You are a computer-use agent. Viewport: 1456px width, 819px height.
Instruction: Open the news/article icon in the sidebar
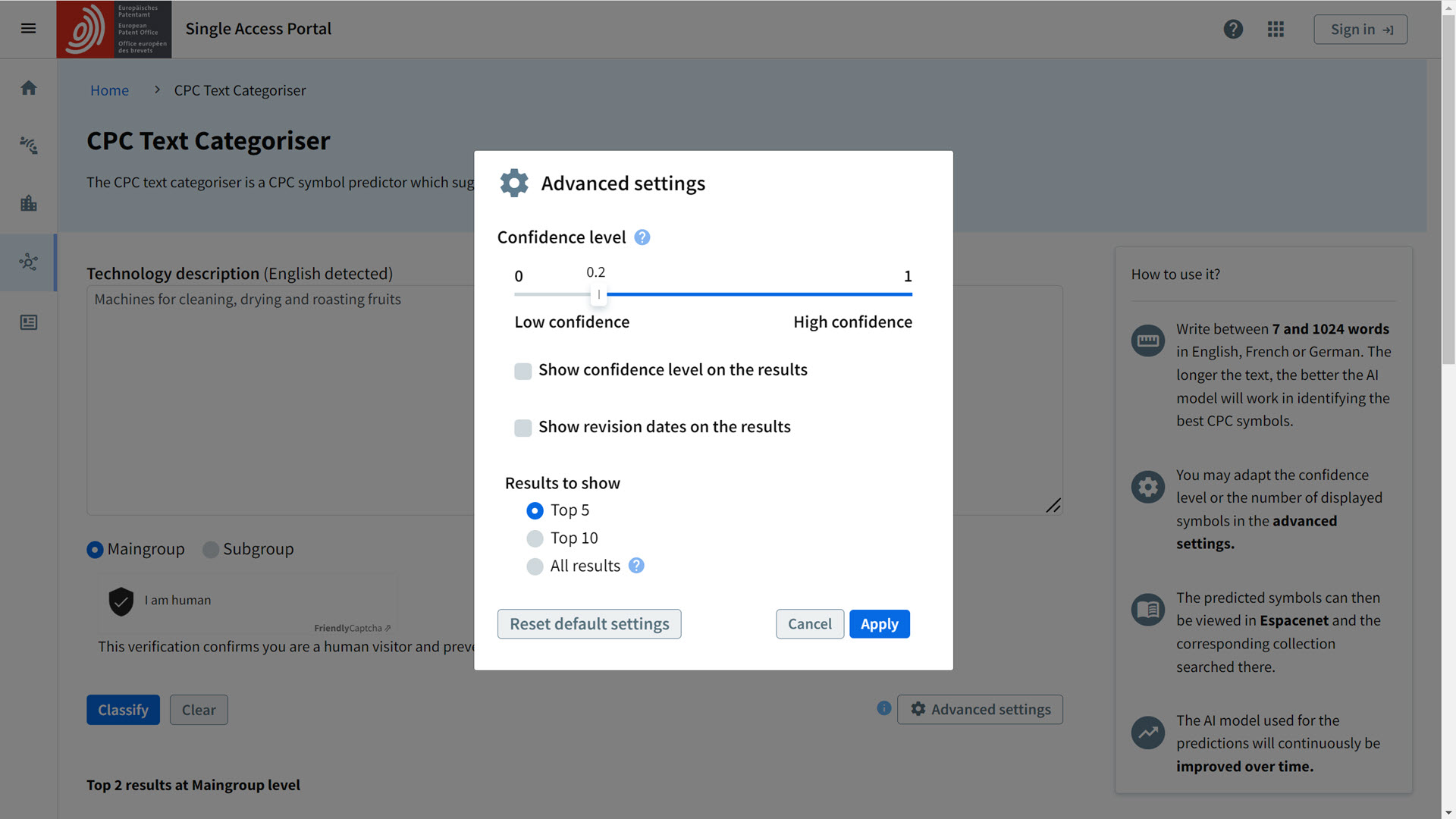point(28,322)
